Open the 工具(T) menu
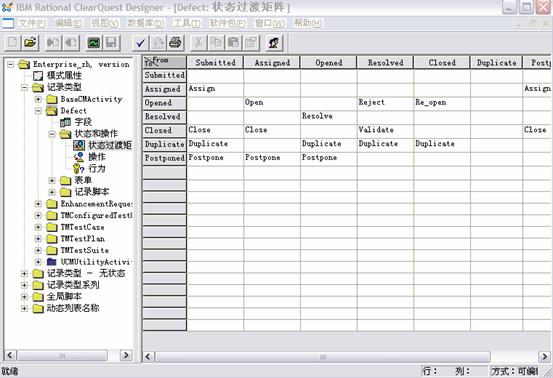 click(x=187, y=24)
